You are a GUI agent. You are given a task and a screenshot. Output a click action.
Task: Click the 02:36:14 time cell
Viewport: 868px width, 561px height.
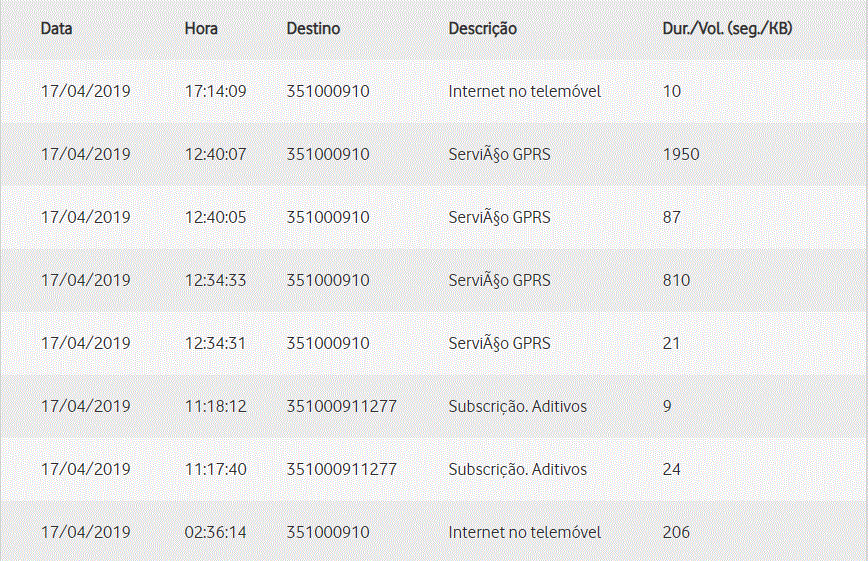pos(215,532)
